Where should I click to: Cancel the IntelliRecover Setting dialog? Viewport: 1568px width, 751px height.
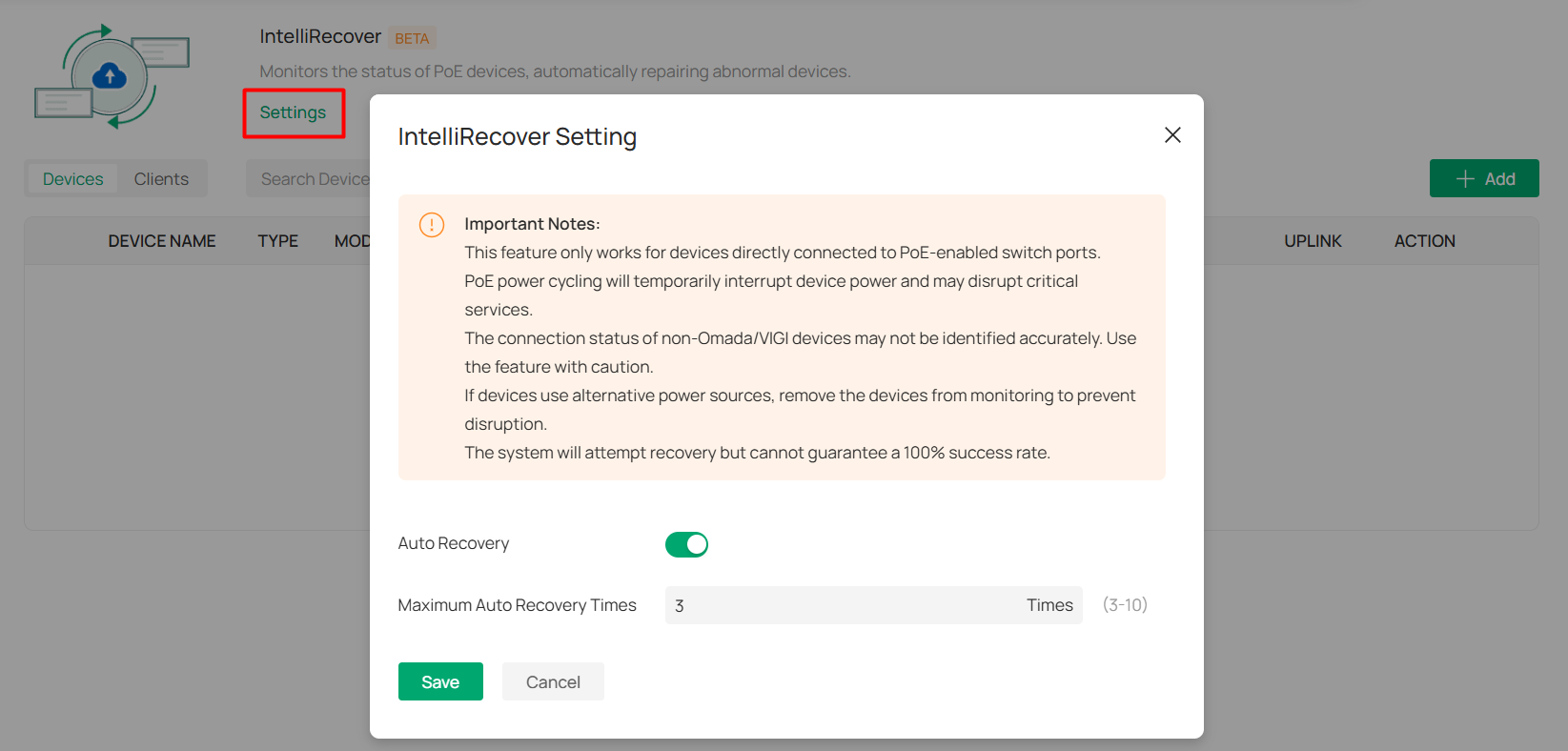coord(553,681)
